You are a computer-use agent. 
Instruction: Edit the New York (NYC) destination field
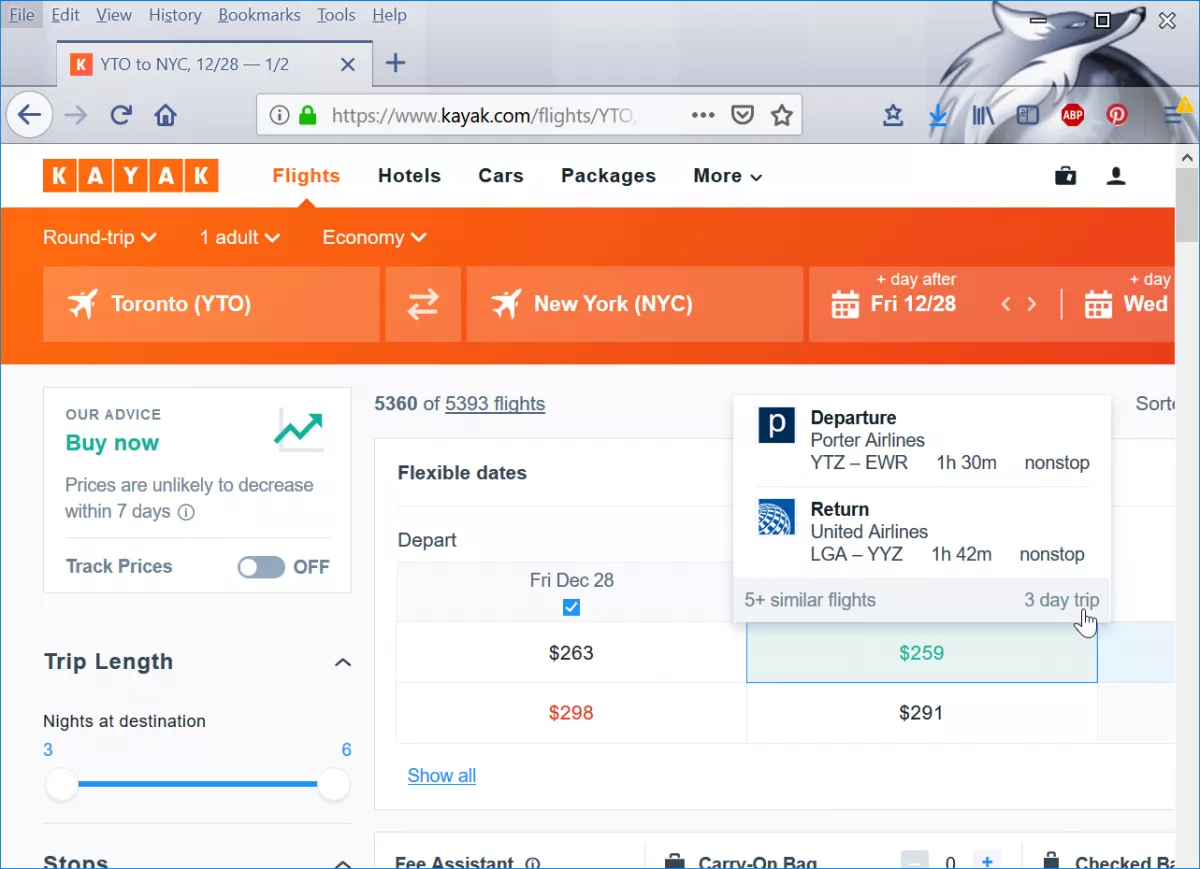tap(634, 304)
